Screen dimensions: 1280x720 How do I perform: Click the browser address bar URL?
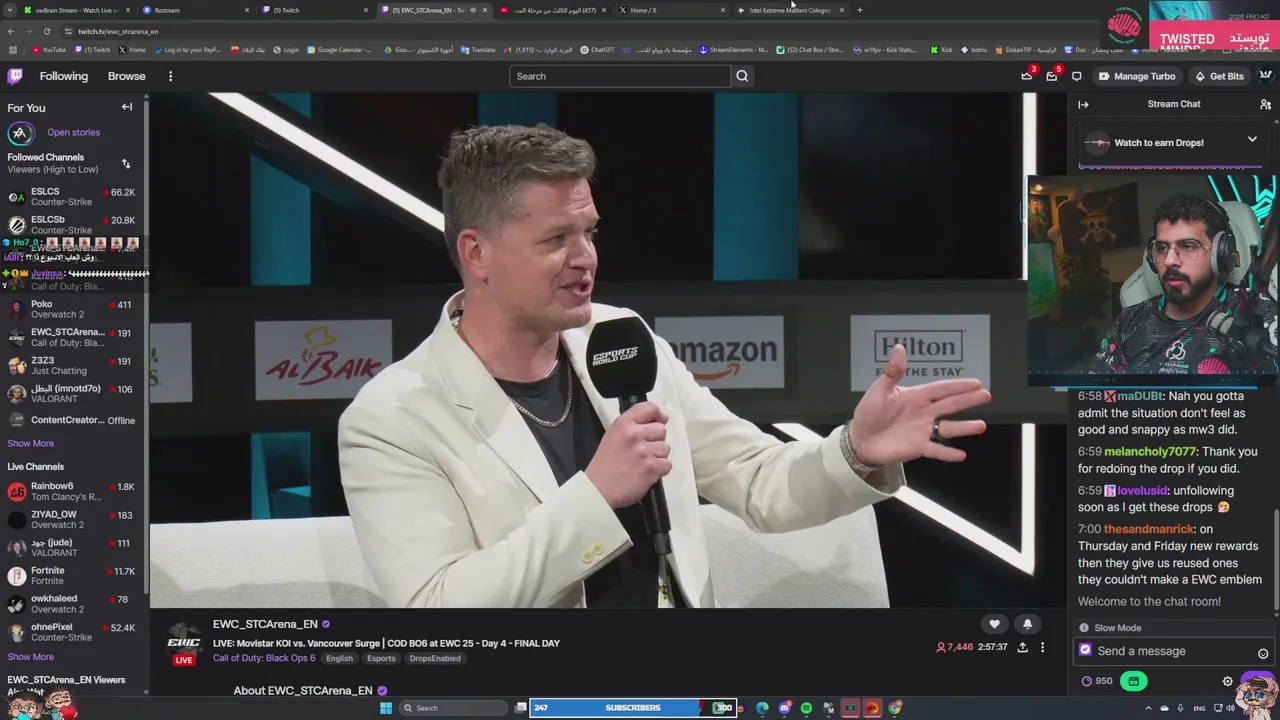(x=118, y=31)
